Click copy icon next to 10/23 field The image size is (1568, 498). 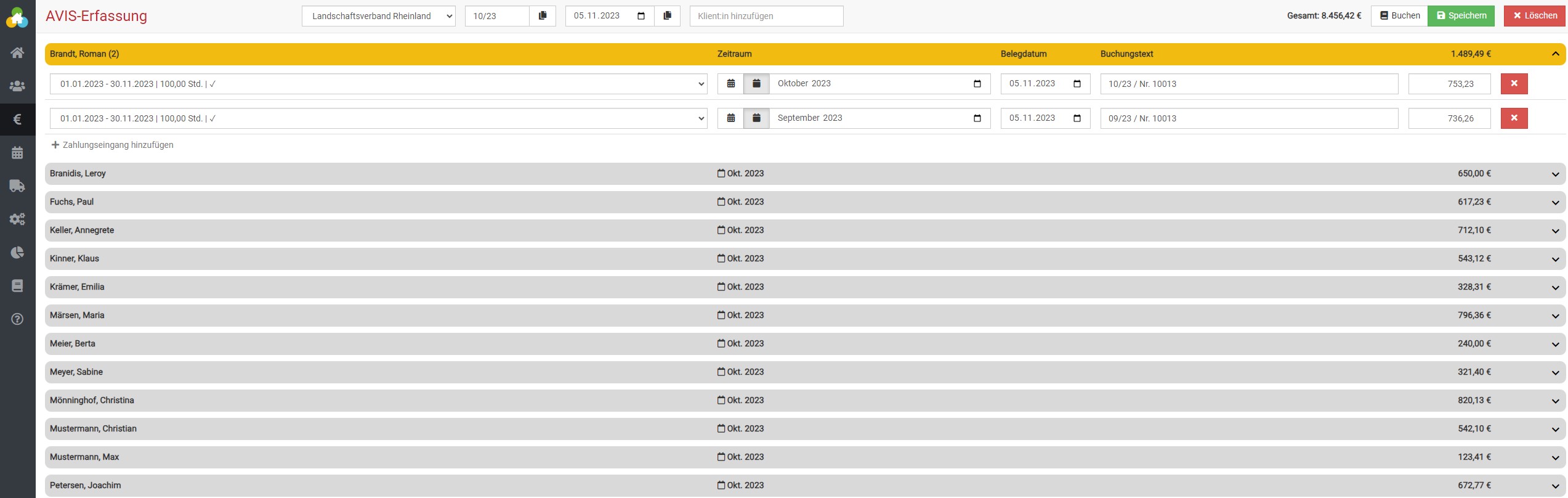pos(543,16)
